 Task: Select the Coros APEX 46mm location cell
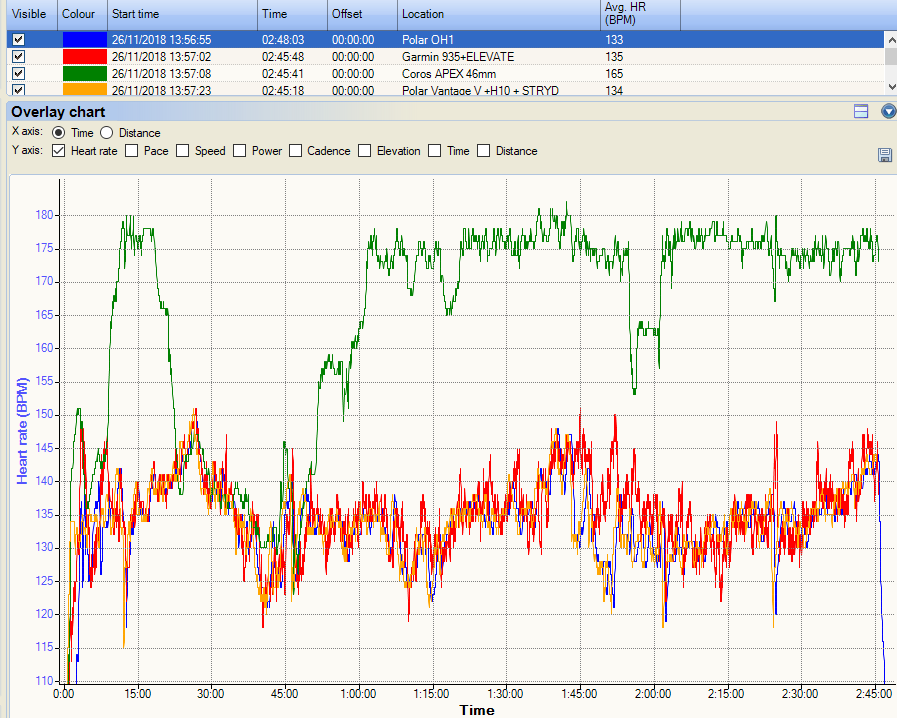pyautogui.click(x=448, y=74)
